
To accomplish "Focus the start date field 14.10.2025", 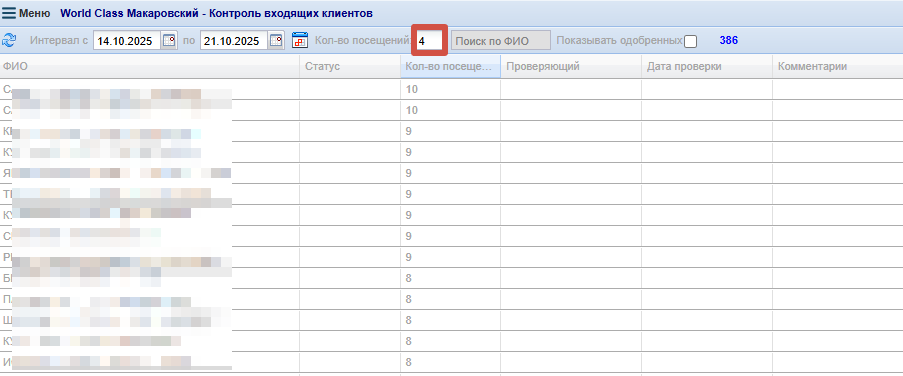I will (127, 41).
